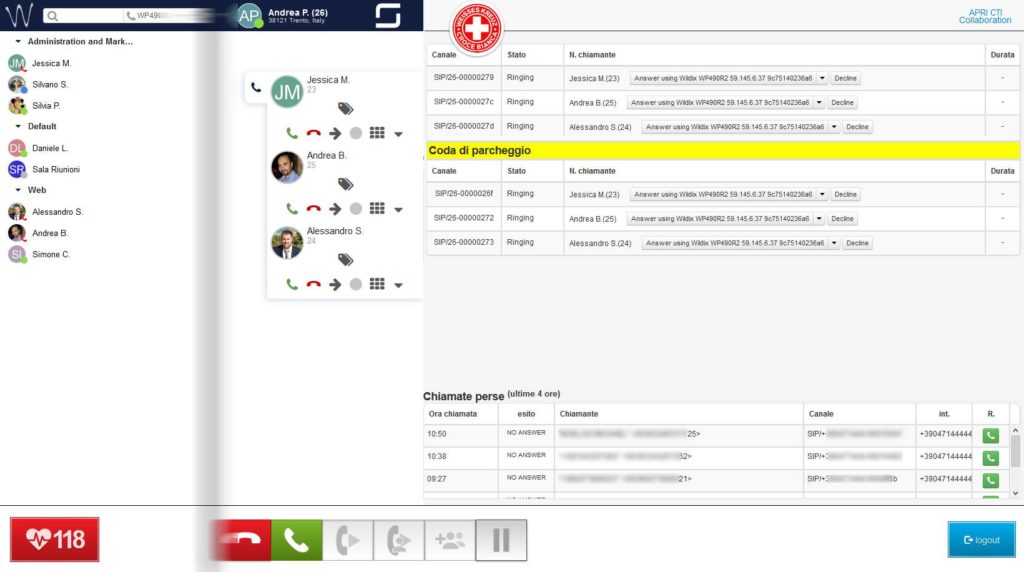
Task: Click transfer arrow in Alessandro S. call card
Action: tap(335, 284)
